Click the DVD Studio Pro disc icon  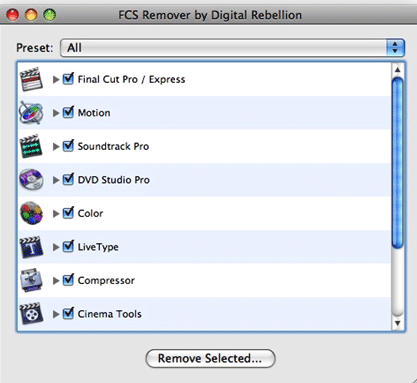31,180
